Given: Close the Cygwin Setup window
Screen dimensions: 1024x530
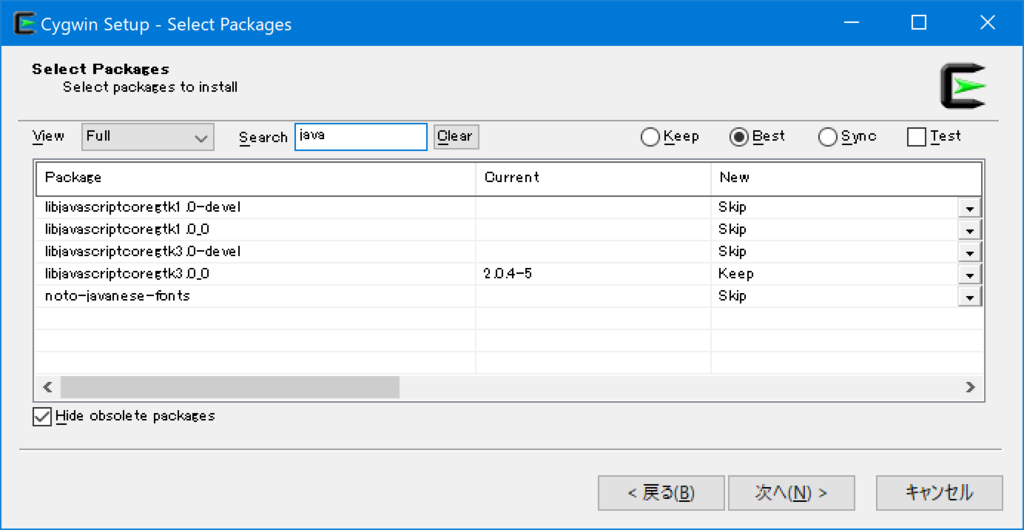Looking at the screenshot, I should point(987,23).
